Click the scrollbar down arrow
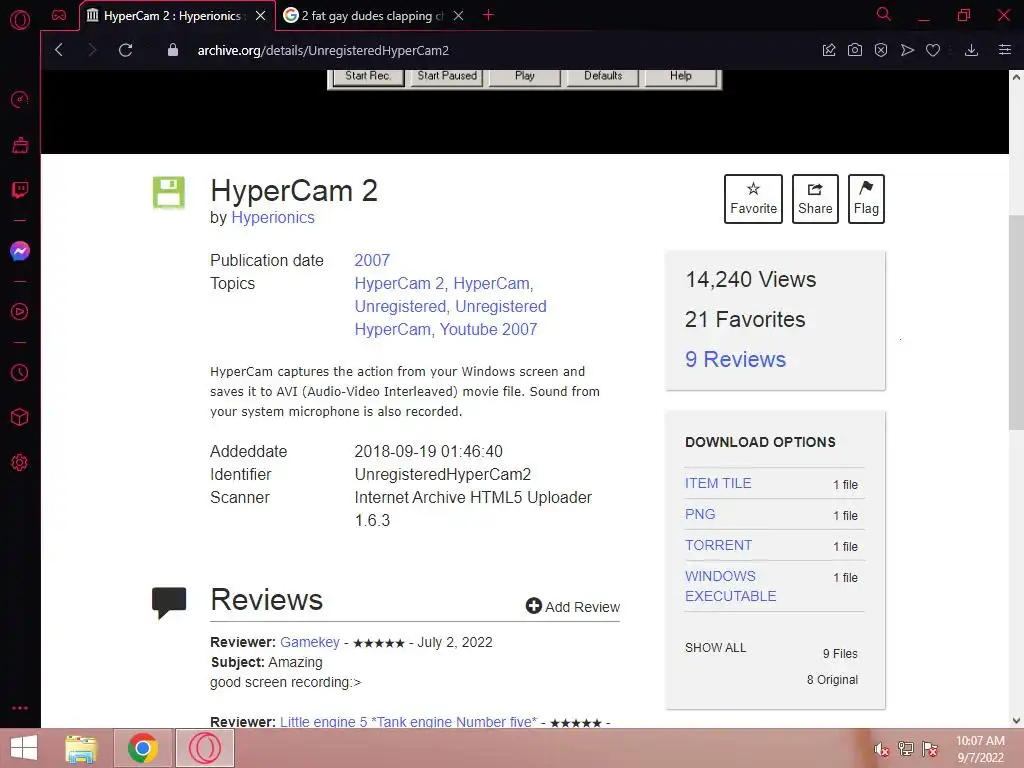Viewport: 1024px width, 768px height. 1016,720
